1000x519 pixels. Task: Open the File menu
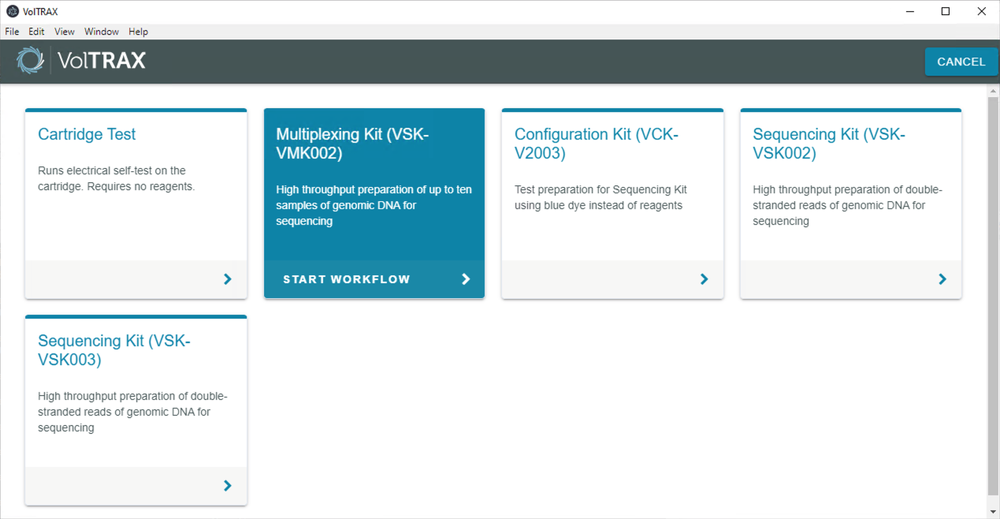[x=12, y=31]
